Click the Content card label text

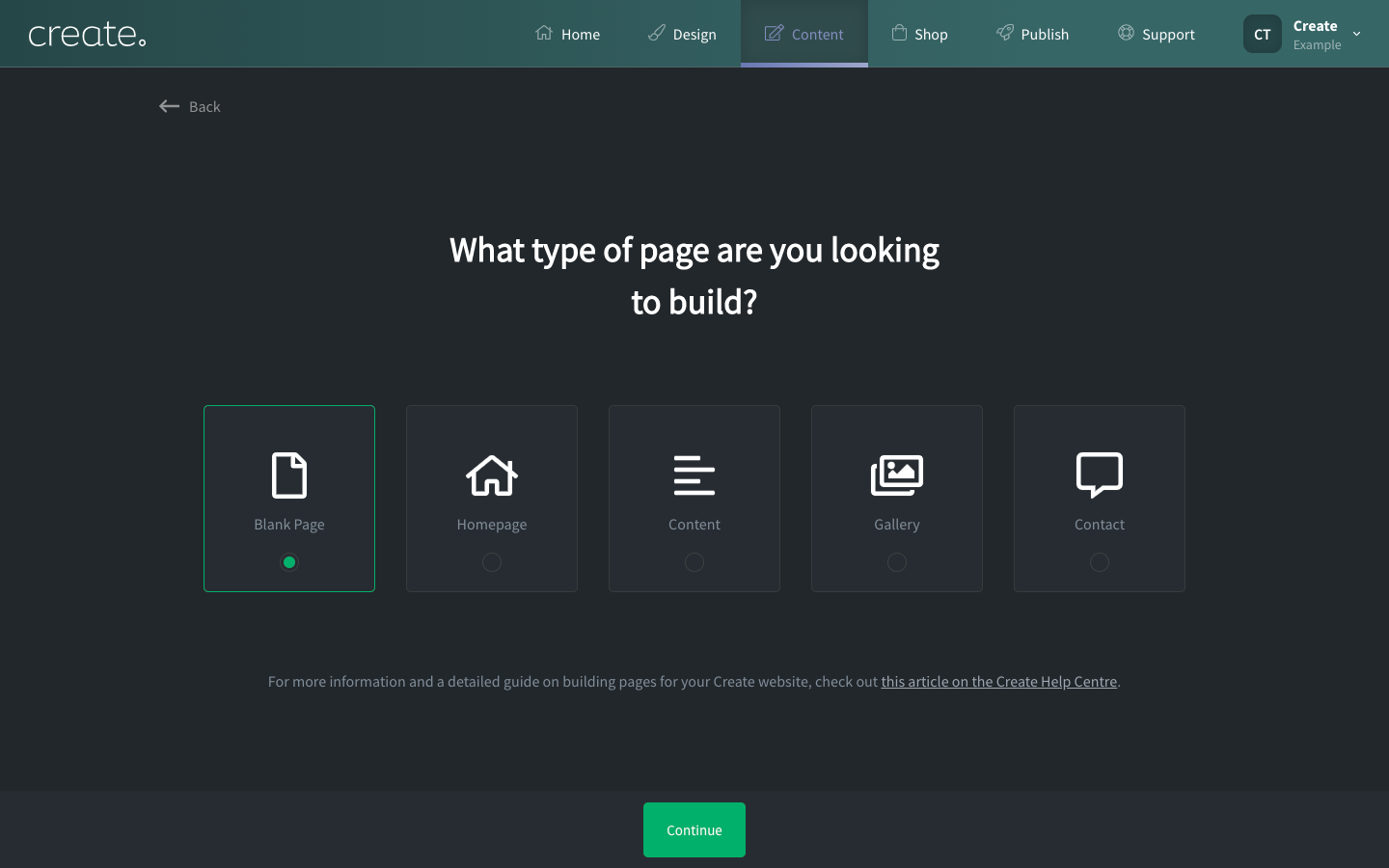click(x=694, y=525)
